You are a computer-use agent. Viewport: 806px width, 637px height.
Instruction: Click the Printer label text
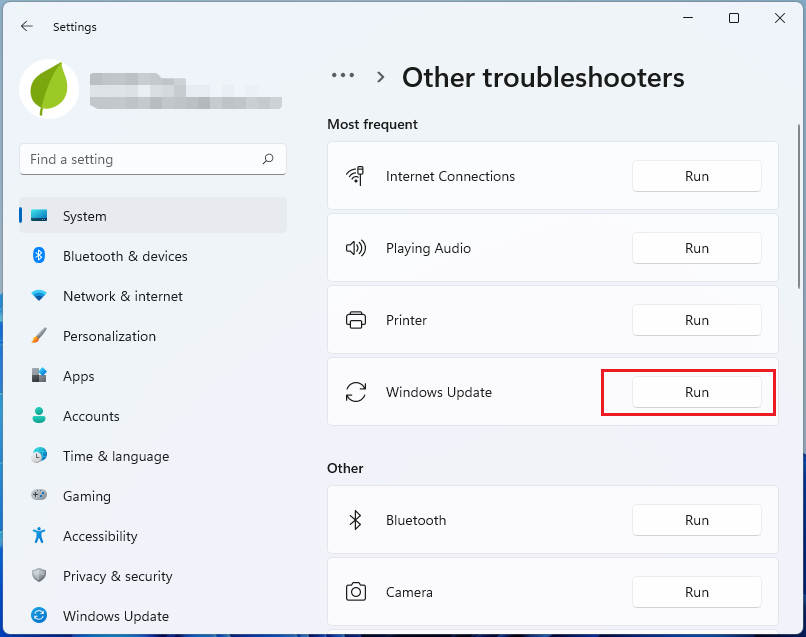point(406,320)
